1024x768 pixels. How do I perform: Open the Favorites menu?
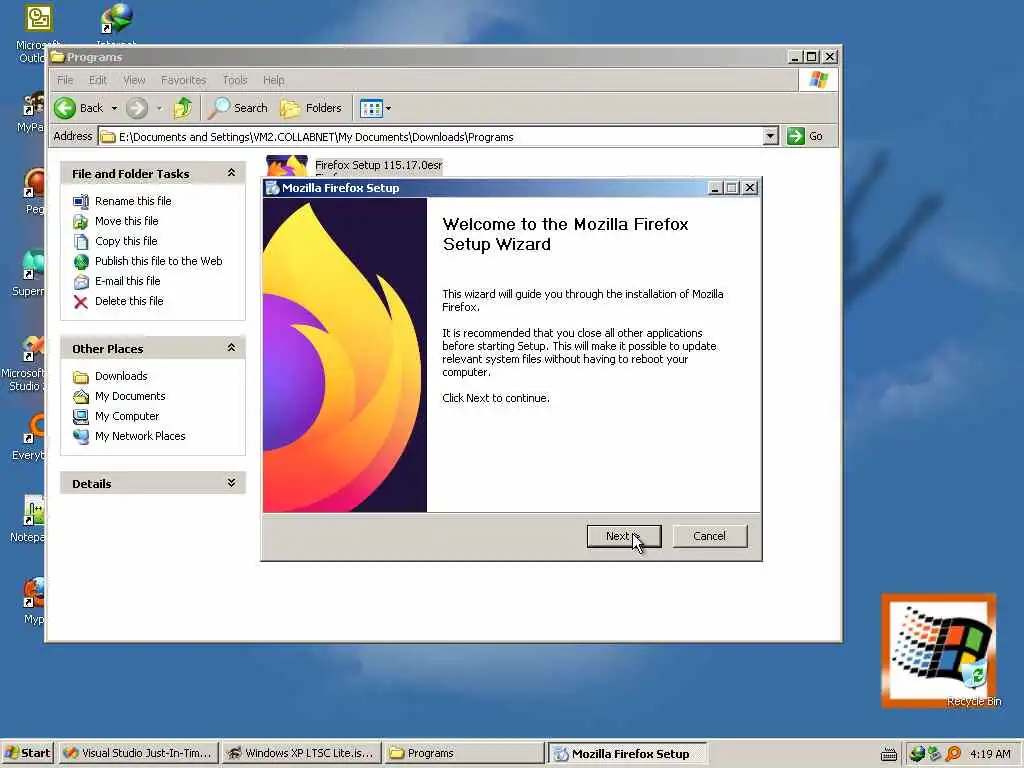click(184, 80)
